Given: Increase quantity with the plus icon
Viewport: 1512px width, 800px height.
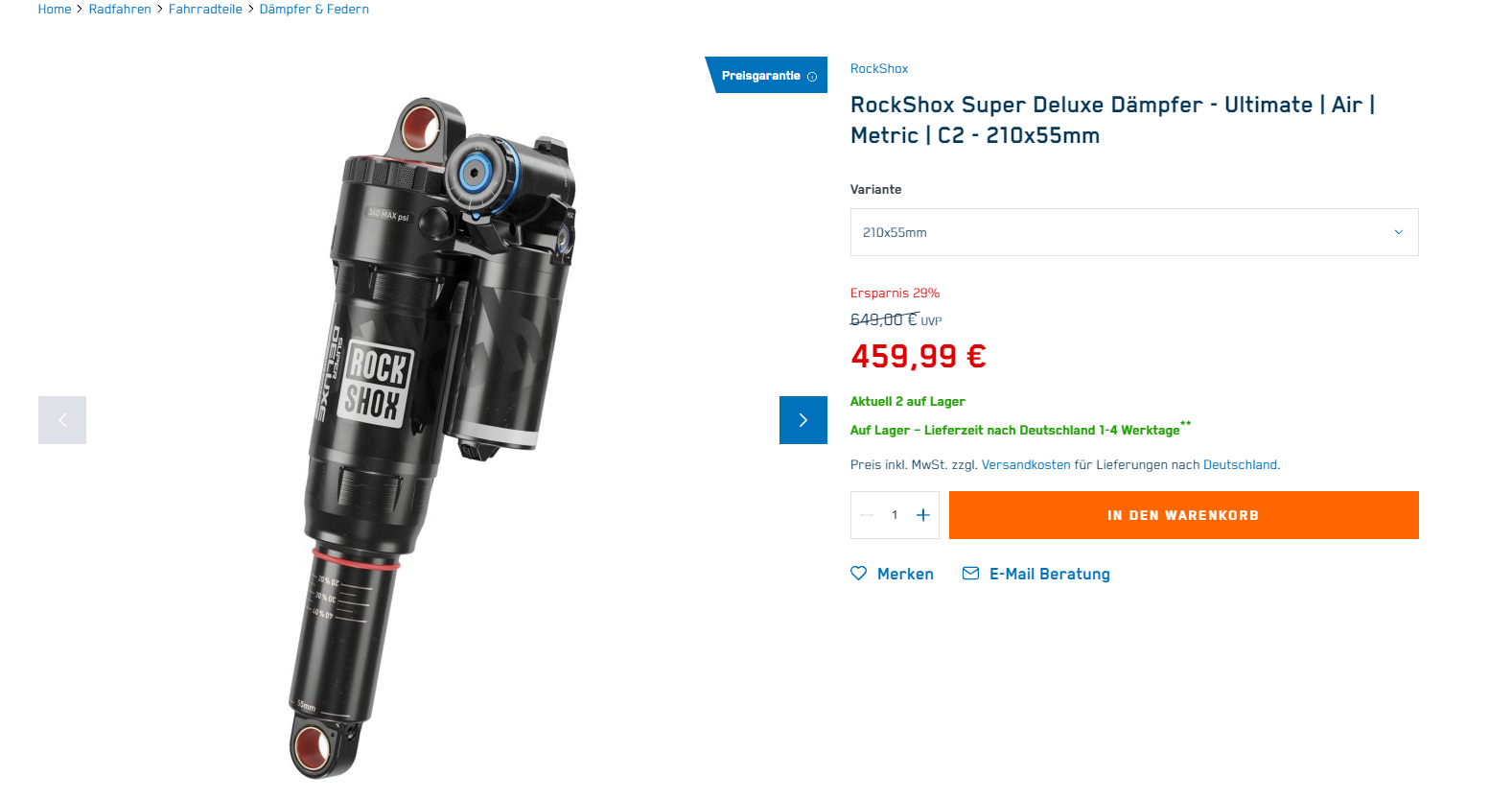Looking at the screenshot, I should pyautogui.click(x=922, y=515).
